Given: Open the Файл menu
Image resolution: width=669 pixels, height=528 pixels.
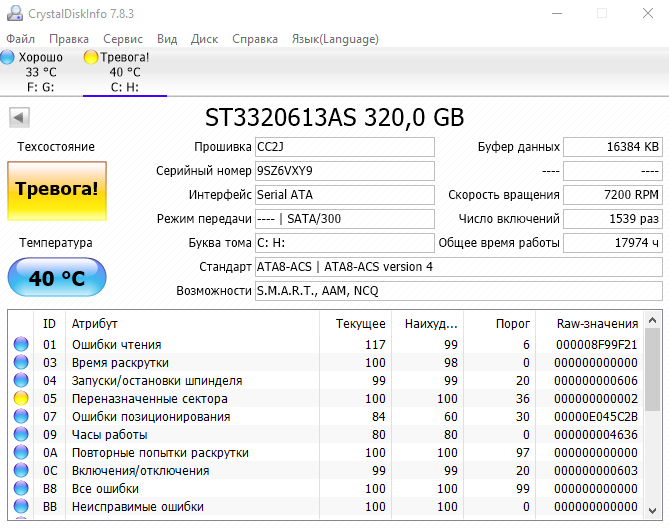Looking at the screenshot, I should click(x=20, y=39).
